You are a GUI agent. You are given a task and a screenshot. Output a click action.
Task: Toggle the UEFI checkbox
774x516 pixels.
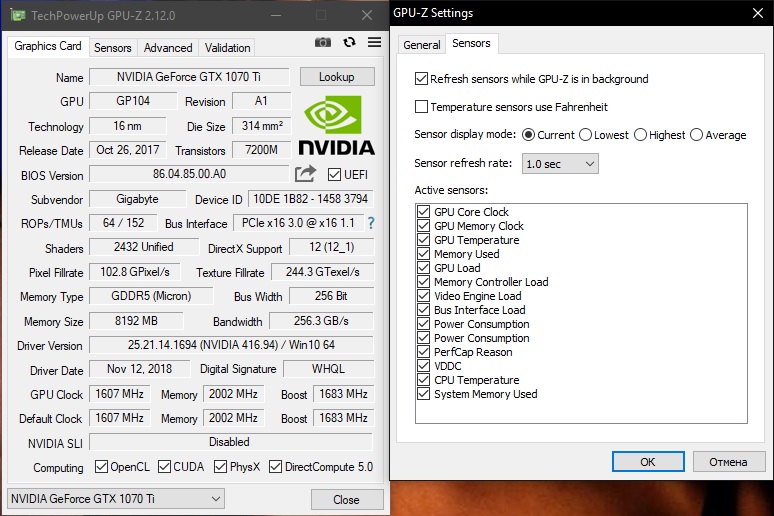334,174
